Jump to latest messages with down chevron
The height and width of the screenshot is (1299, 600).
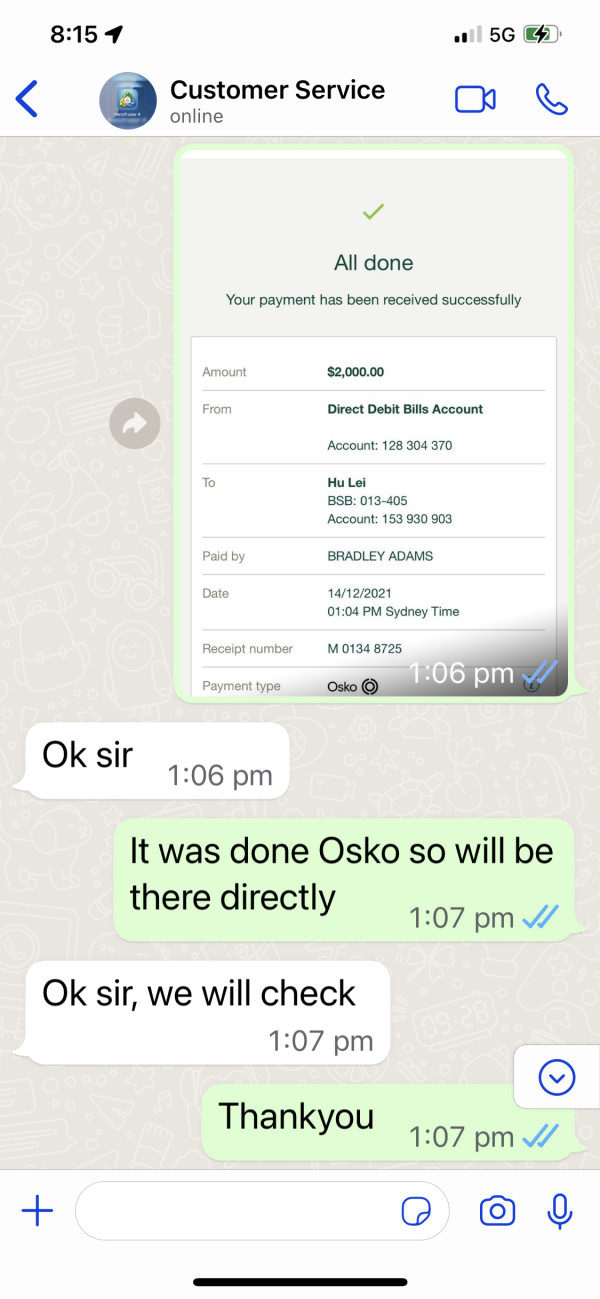click(x=556, y=1077)
